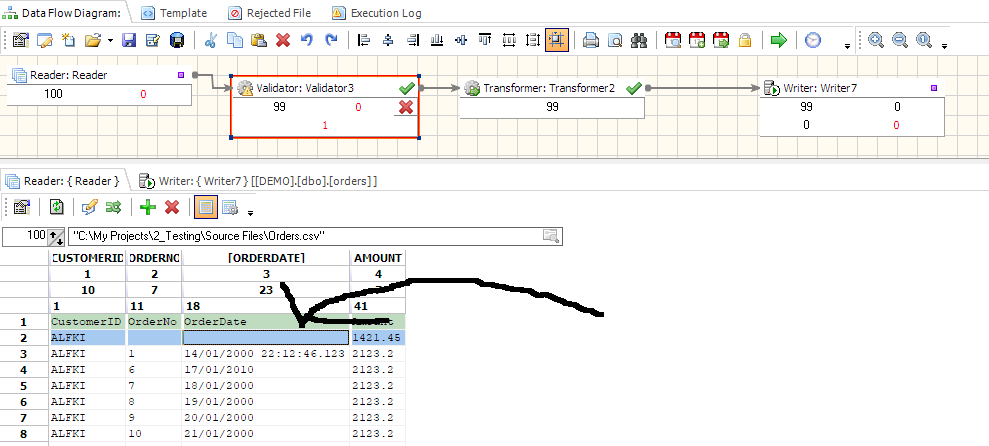Click the green shuffle arrows icon
Screen dimensions: 989x446
[114, 207]
